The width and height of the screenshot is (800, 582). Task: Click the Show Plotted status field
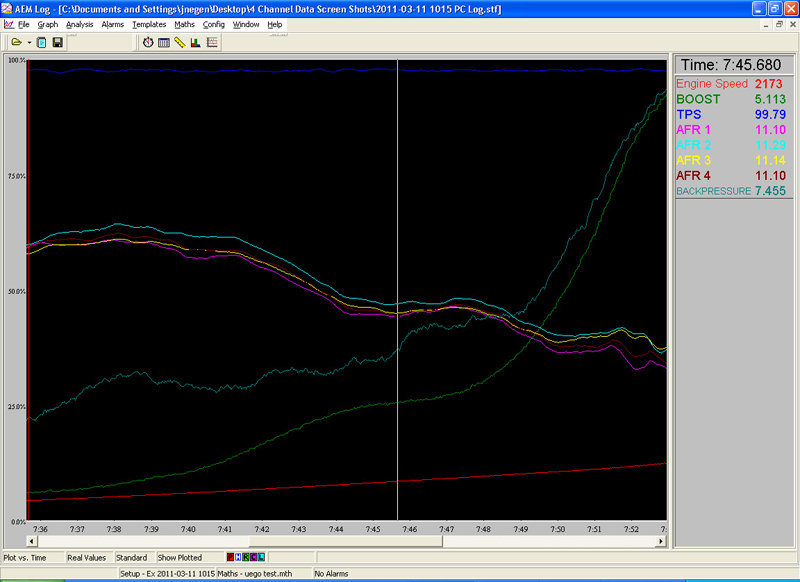pyautogui.click(x=180, y=558)
